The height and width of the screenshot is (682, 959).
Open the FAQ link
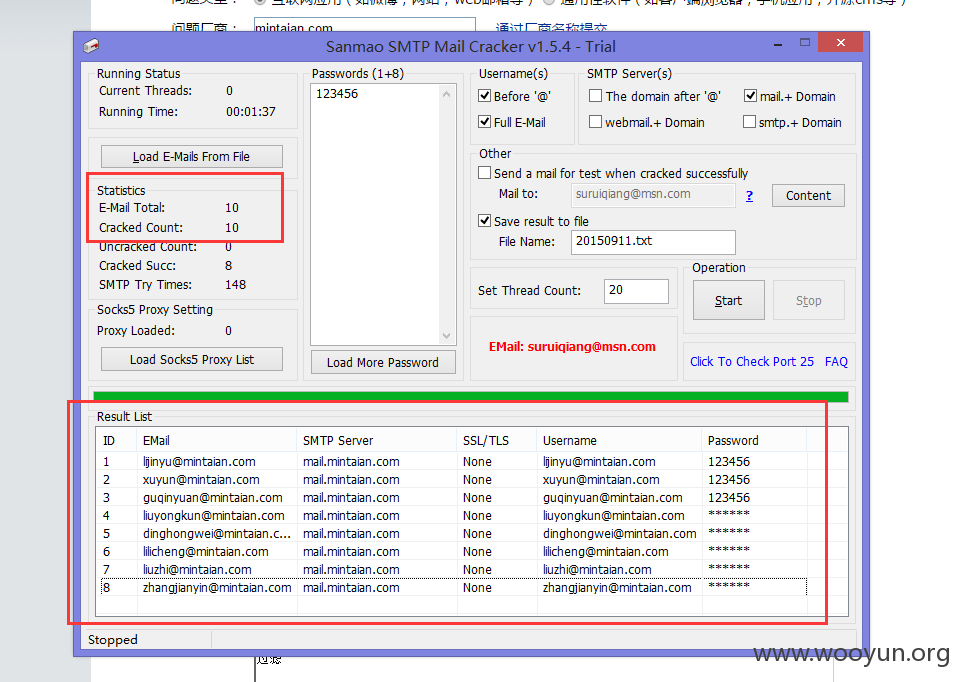click(x=836, y=361)
